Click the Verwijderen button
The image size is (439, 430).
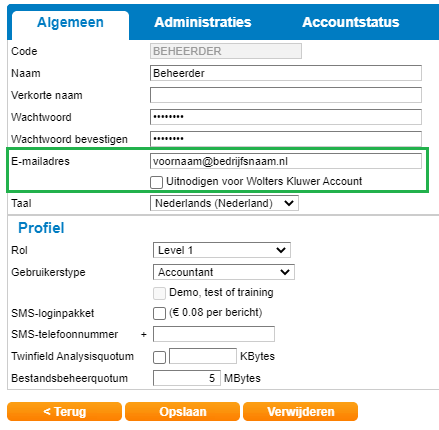coord(301,411)
